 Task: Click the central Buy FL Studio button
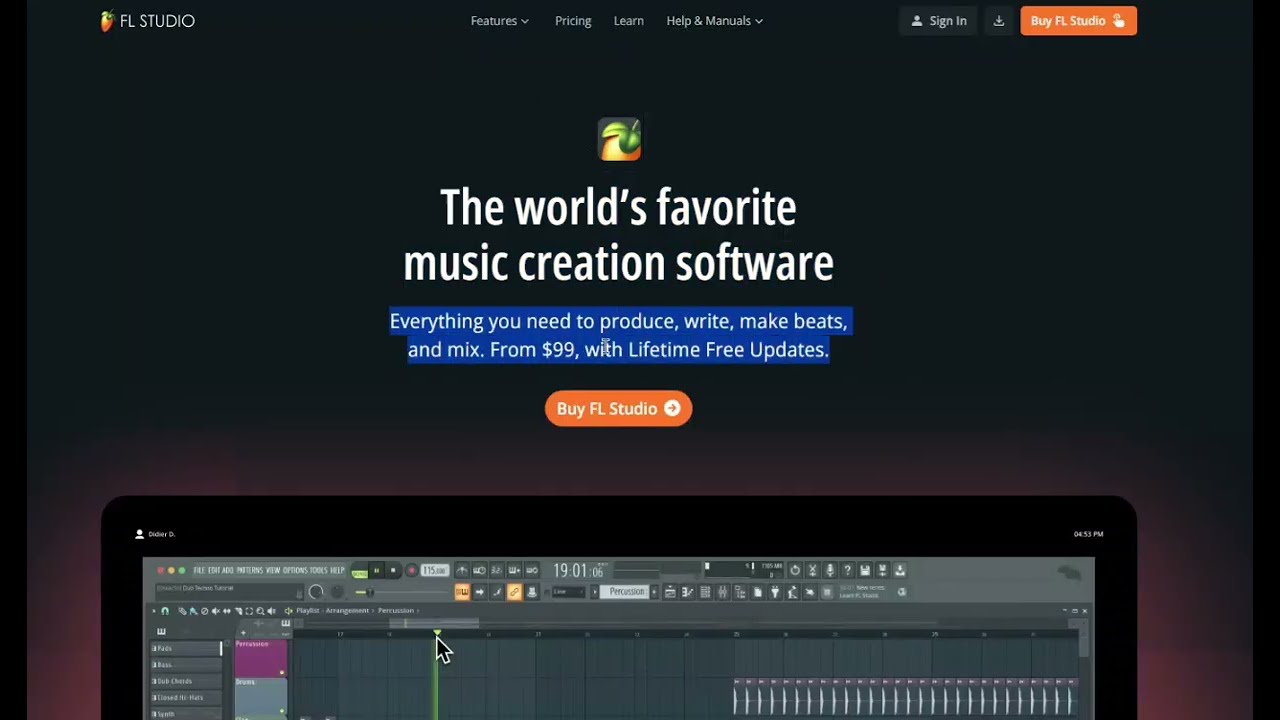click(x=618, y=409)
